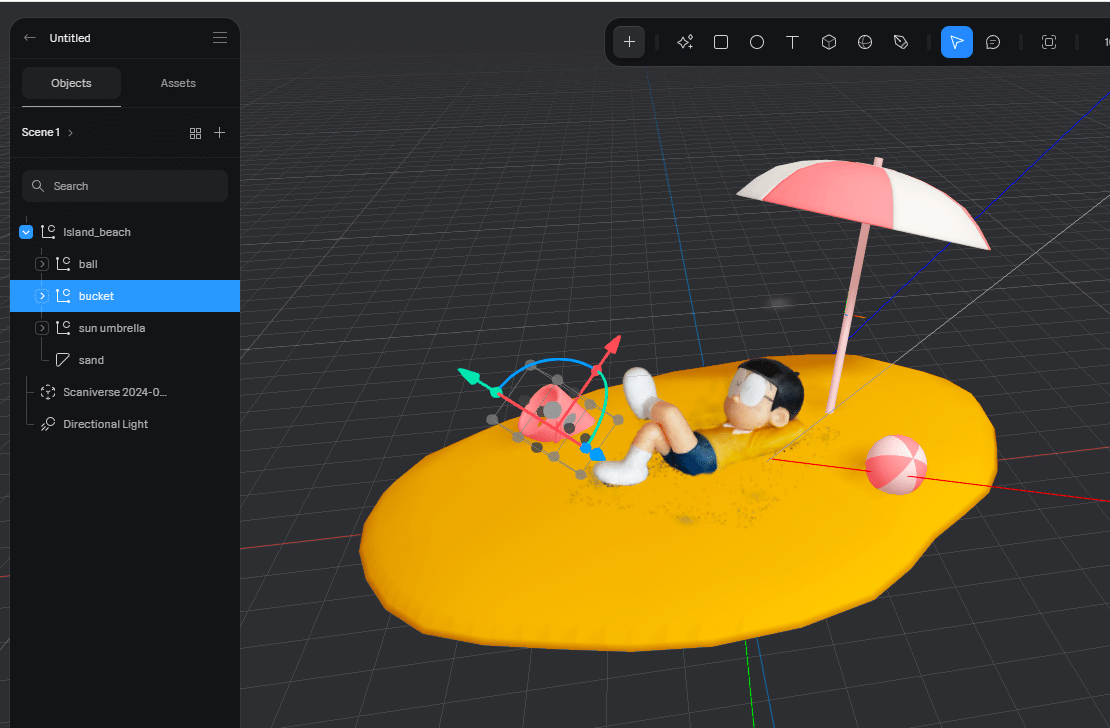Viewport: 1110px width, 728px height.
Task: Expand the sun umbrella group
Action: click(x=42, y=327)
